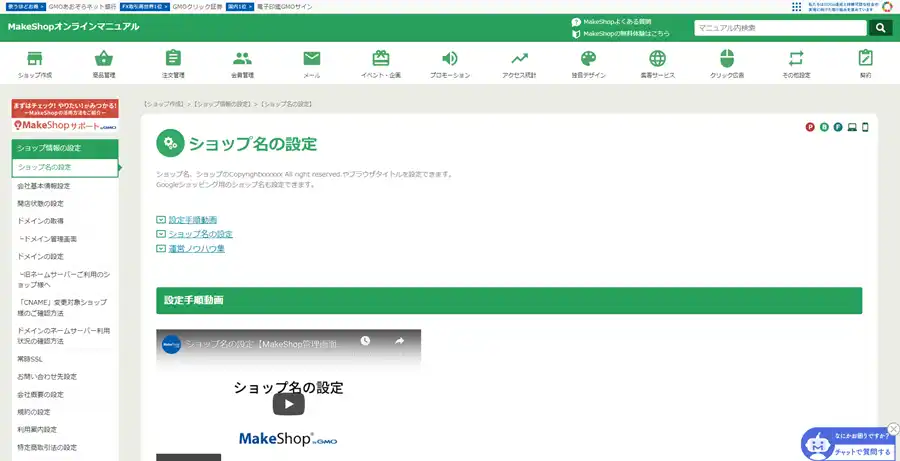The width and height of the screenshot is (900, 461).
Task: Open the クリック広告 mouse icon
Action: (727, 59)
